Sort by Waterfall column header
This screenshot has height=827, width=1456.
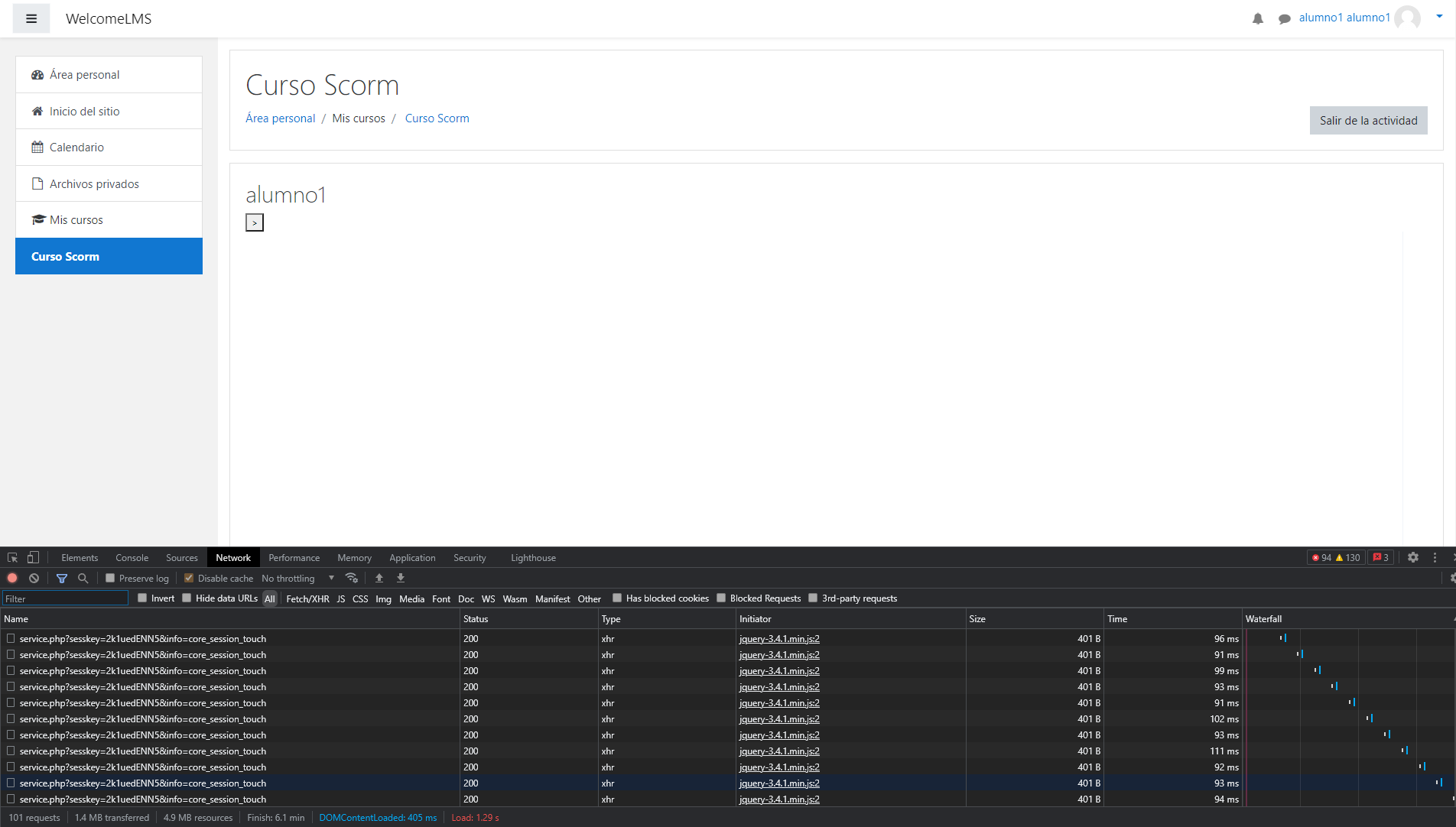coord(1349,619)
